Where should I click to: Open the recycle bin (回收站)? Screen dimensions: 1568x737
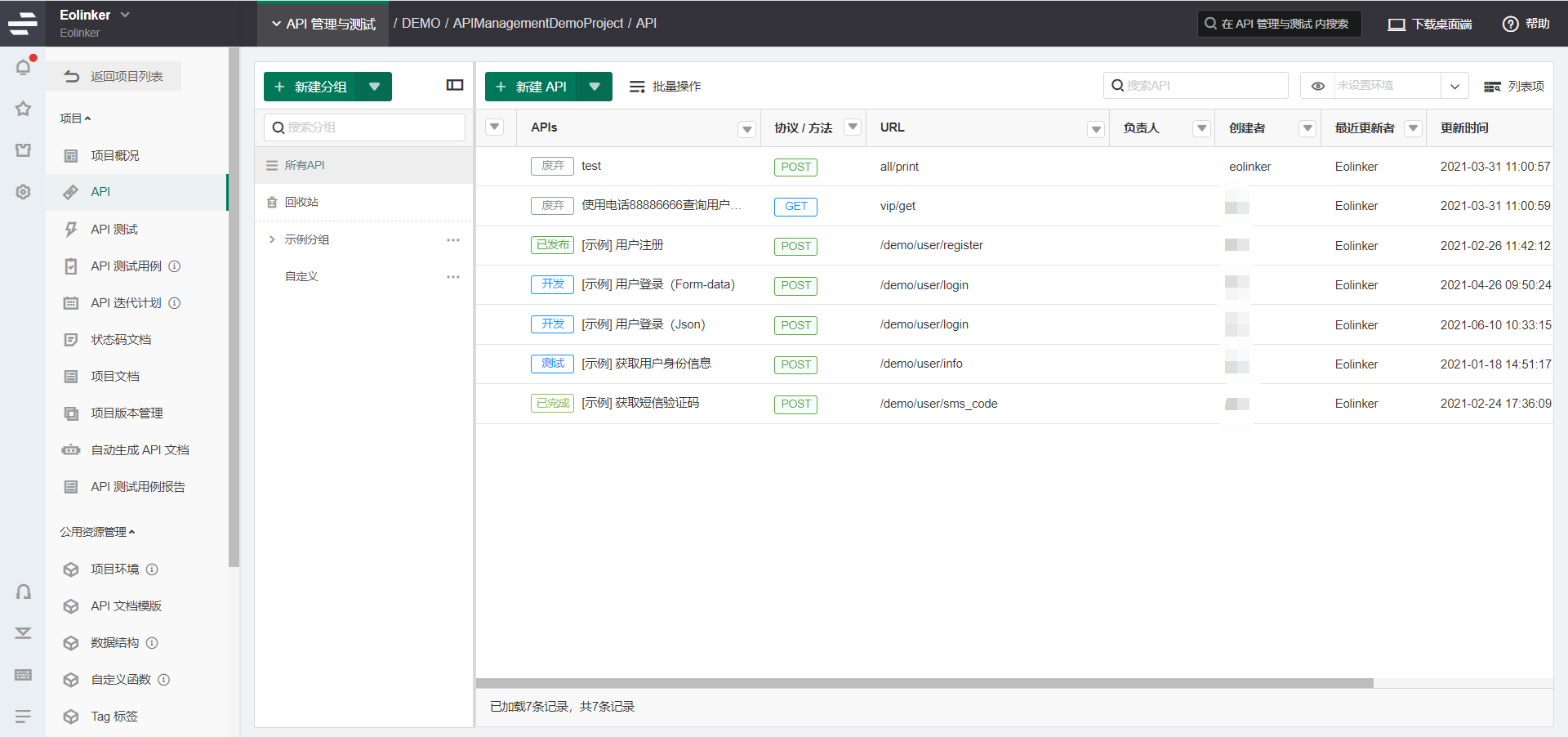coord(301,202)
